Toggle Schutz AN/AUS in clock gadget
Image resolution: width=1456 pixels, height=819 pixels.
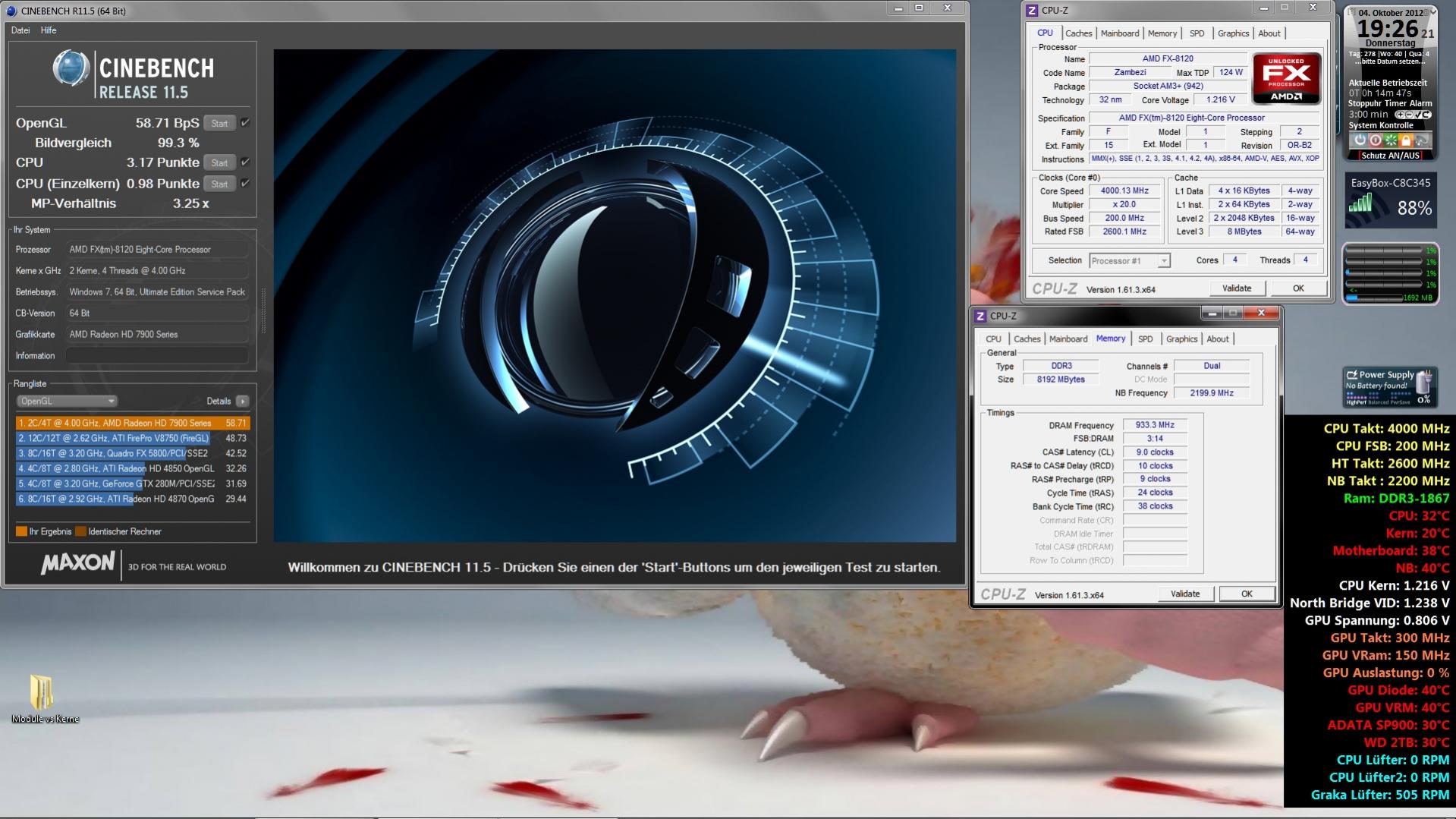point(1390,156)
